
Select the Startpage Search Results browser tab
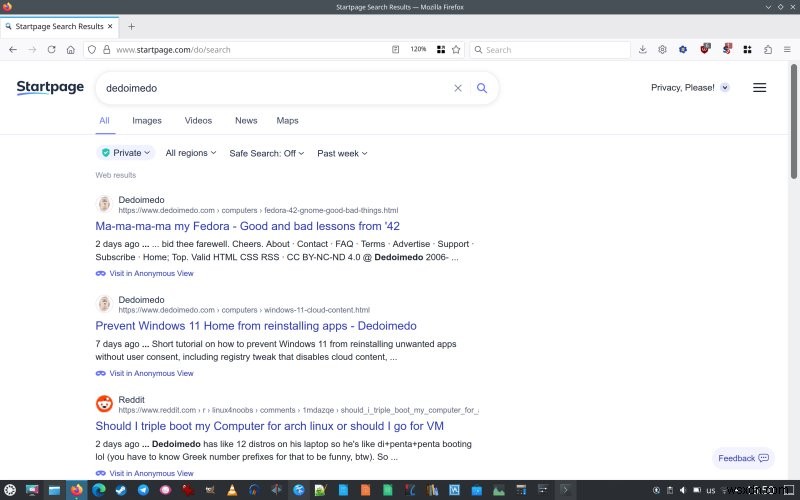[59, 27]
